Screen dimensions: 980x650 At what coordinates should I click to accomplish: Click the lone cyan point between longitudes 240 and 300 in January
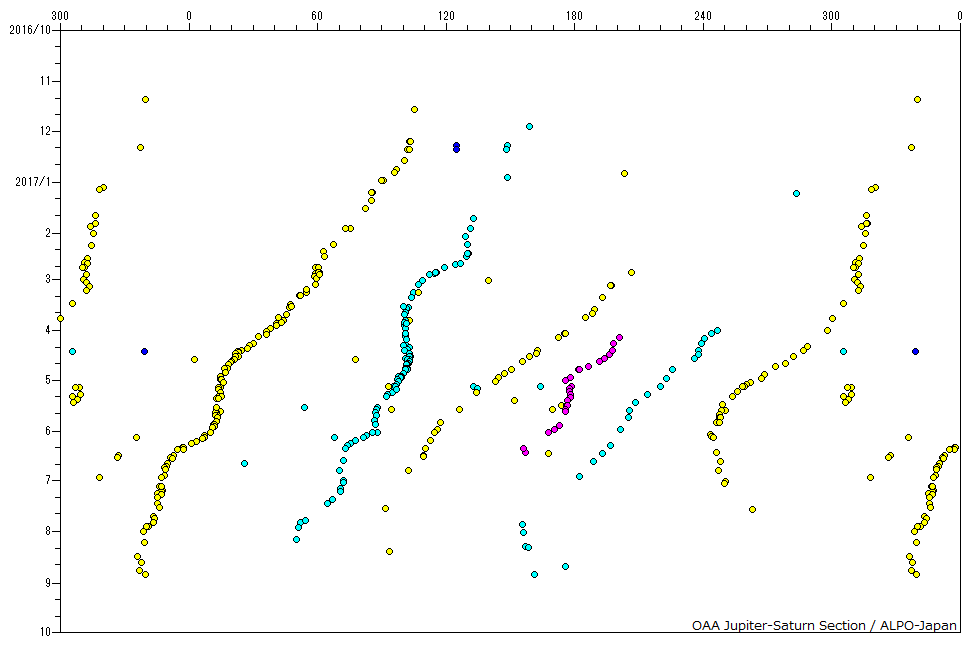796,194
